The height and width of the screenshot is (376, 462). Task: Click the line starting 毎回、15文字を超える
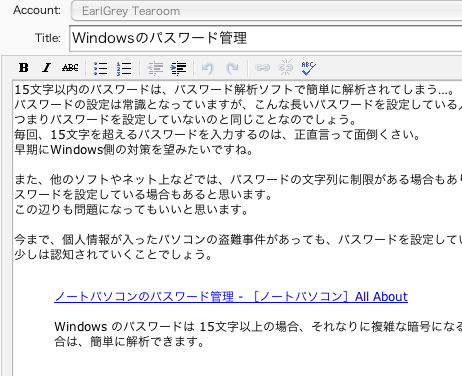point(217,134)
